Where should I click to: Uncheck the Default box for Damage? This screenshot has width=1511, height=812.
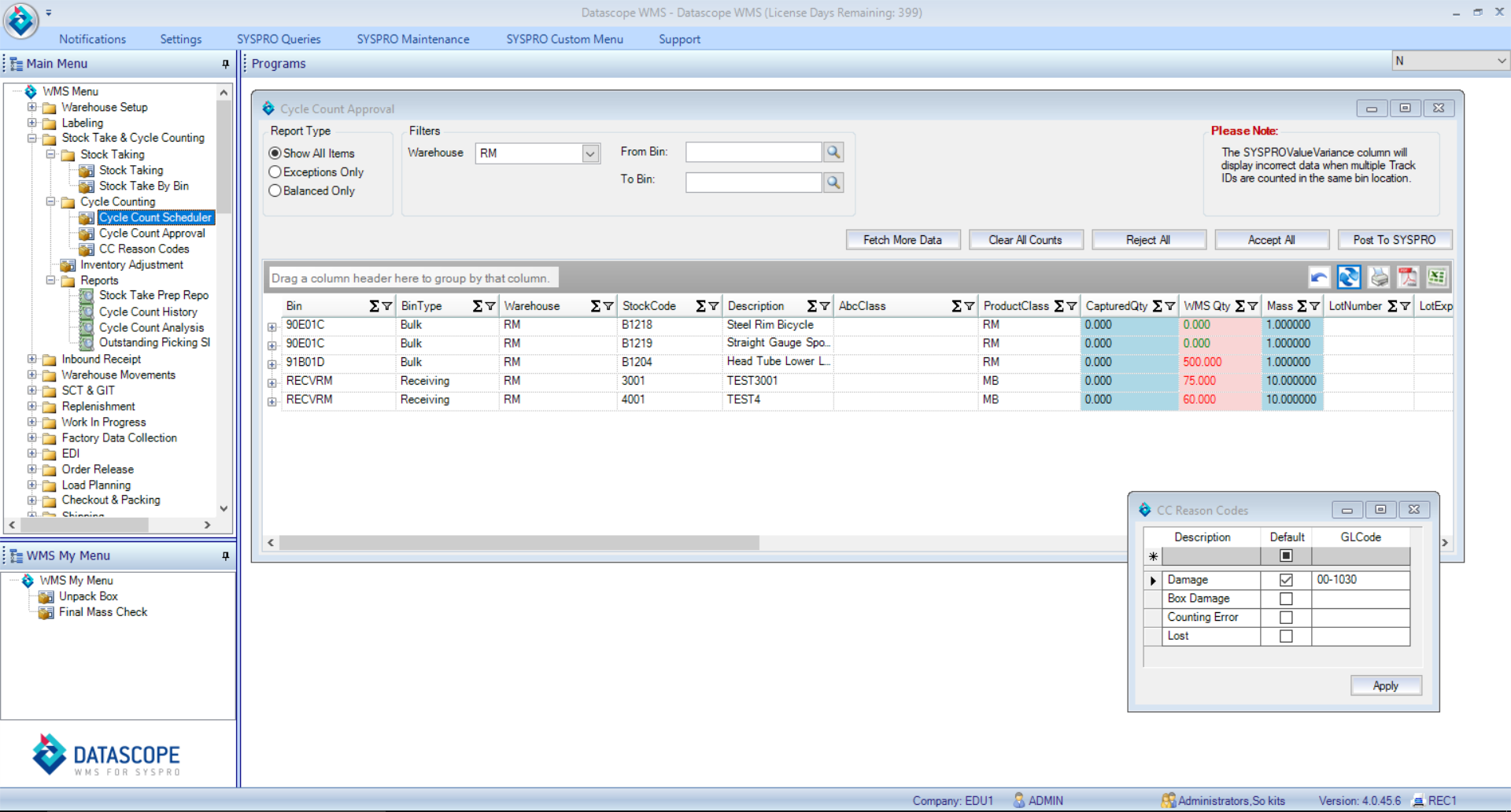(x=1286, y=579)
